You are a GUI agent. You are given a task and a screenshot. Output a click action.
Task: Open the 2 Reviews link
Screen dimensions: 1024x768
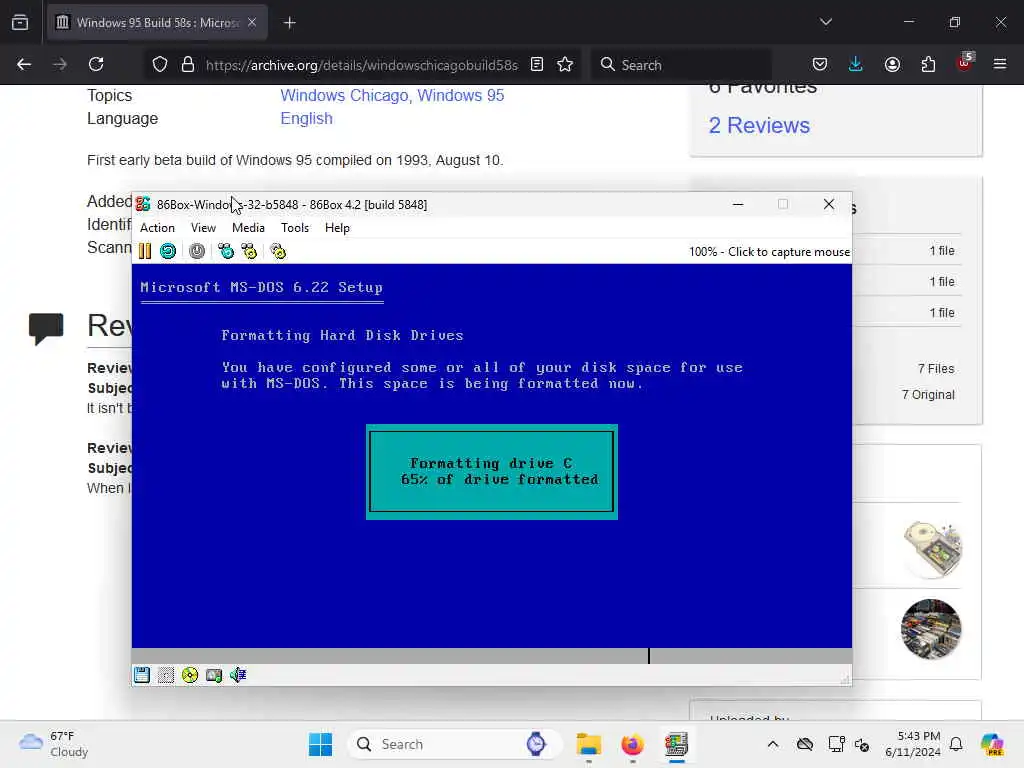(x=759, y=125)
